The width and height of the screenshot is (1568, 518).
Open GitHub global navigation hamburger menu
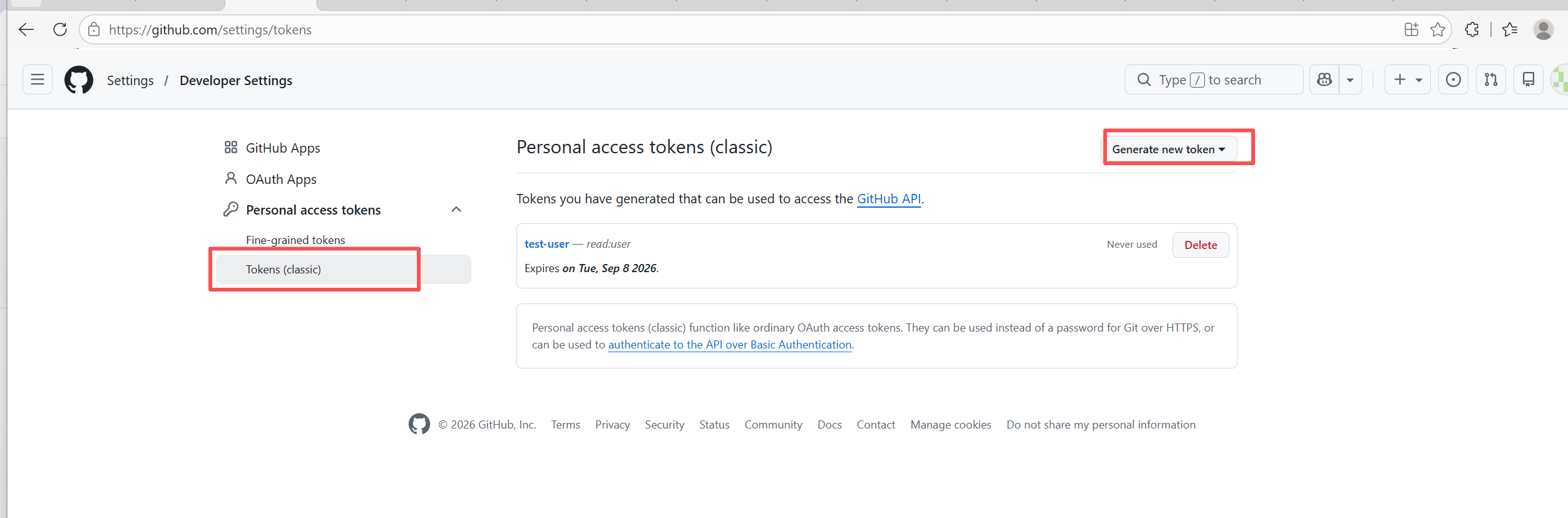pos(38,79)
